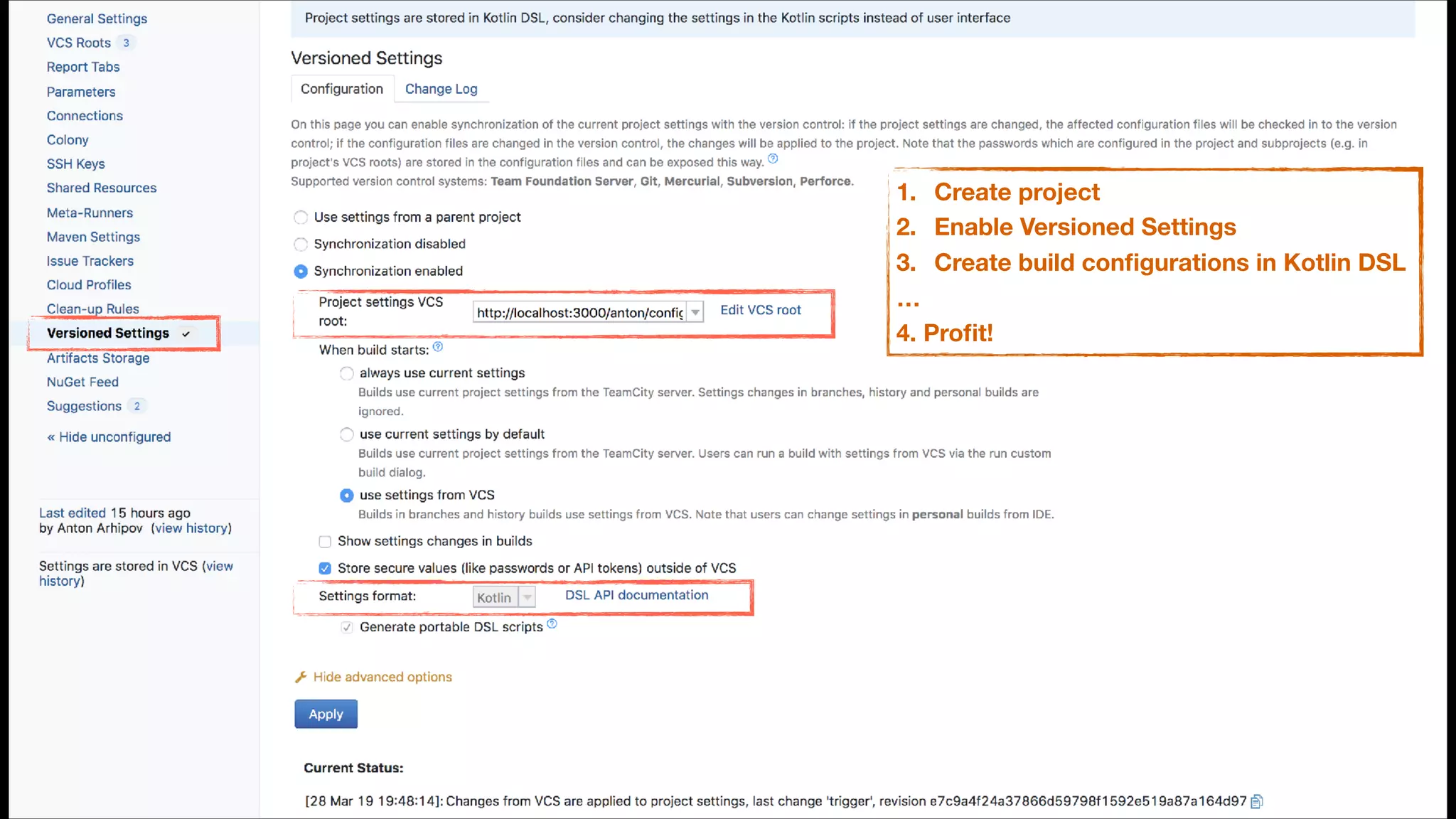This screenshot has height=819, width=1456.
Task: Click 'view history' link under Settings stored in VCS
Action: point(136,574)
